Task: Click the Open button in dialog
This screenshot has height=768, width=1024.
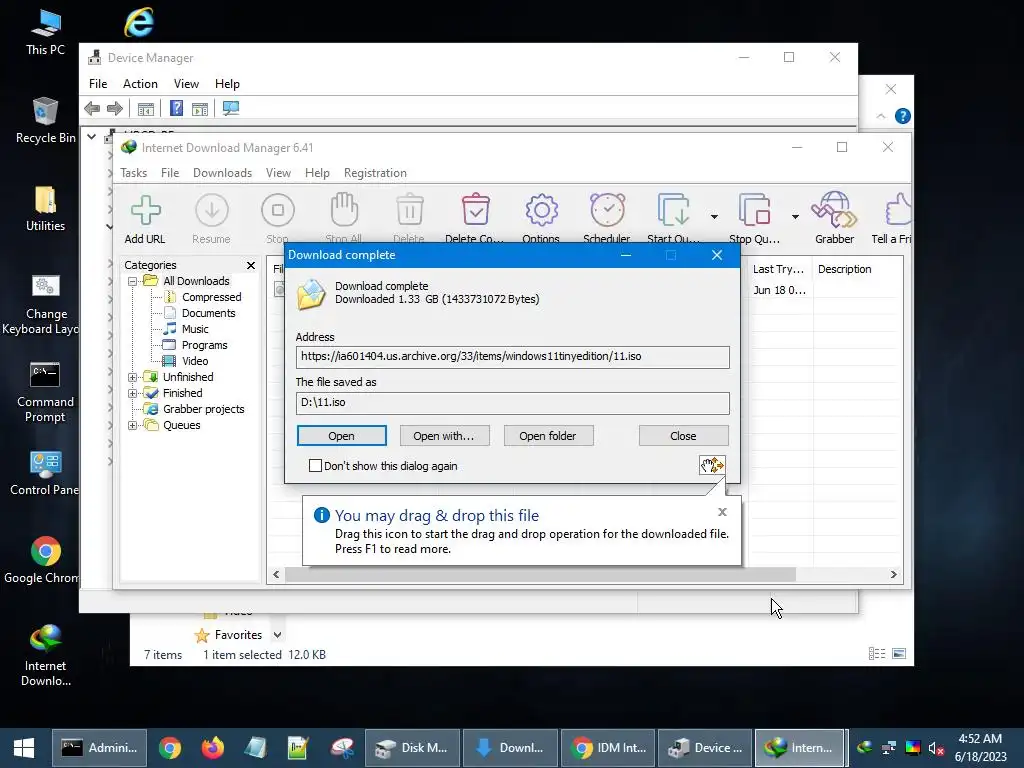Action: (x=342, y=436)
